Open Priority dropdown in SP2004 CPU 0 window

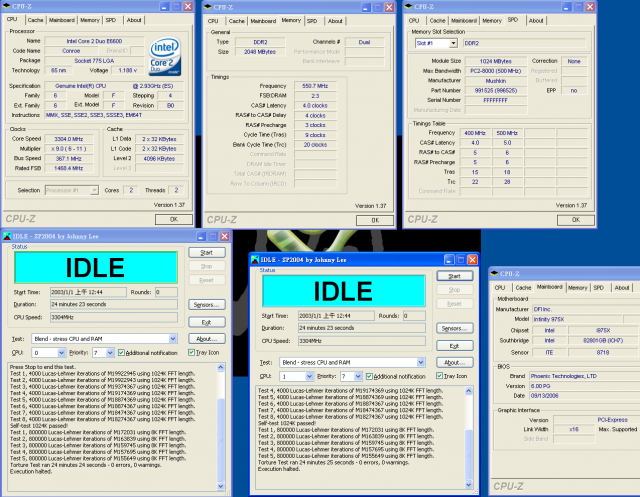110,353
